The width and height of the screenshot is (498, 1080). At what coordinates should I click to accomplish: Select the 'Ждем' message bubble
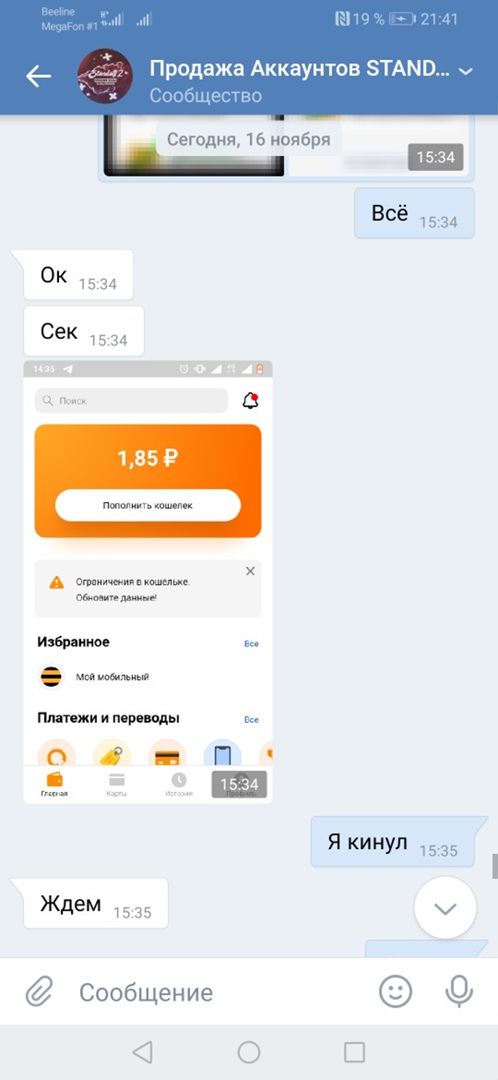pos(96,904)
